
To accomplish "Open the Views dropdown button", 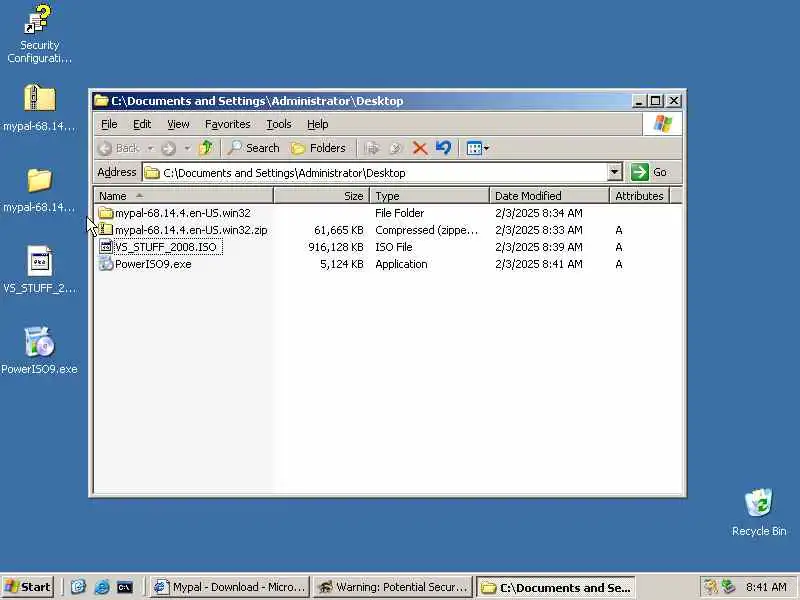I will (x=478, y=148).
